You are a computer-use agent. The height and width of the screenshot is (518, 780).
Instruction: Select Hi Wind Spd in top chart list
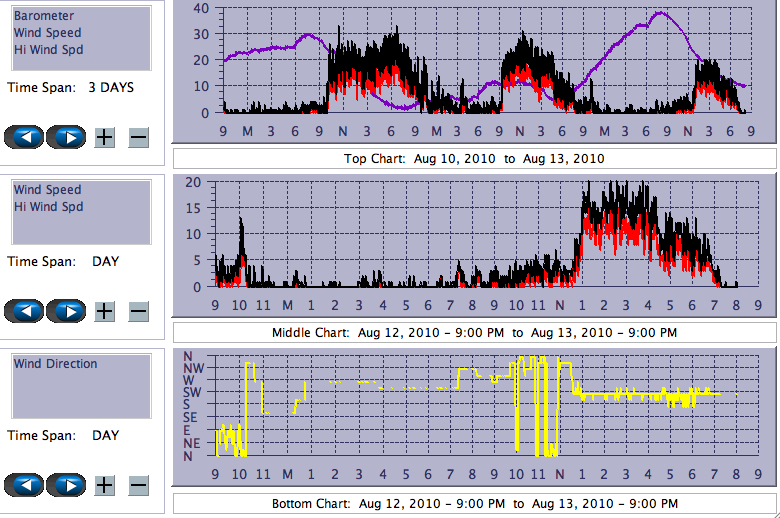(48, 50)
